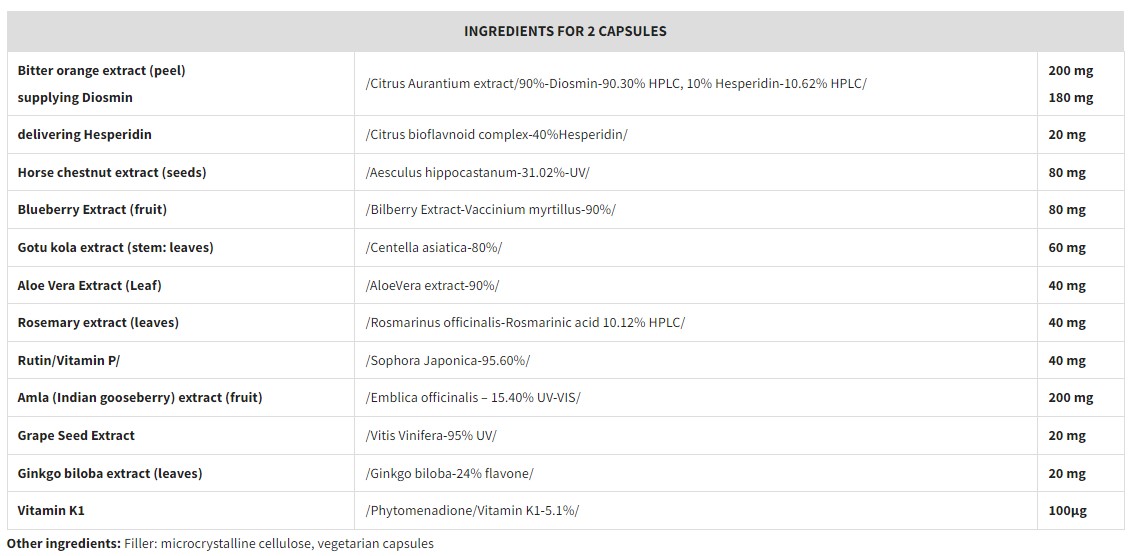Click the "INGREDIENTS FOR 2 CAPSULES" table header
The image size is (1138, 556).
coord(565,31)
